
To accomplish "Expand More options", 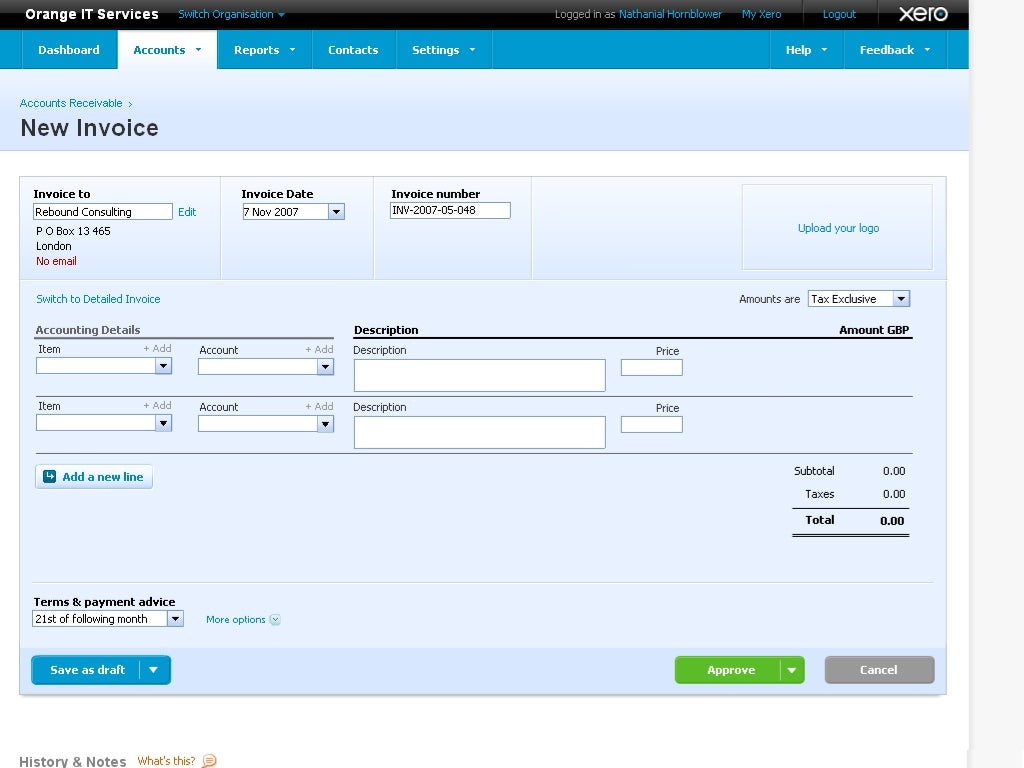I will tap(243, 619).
